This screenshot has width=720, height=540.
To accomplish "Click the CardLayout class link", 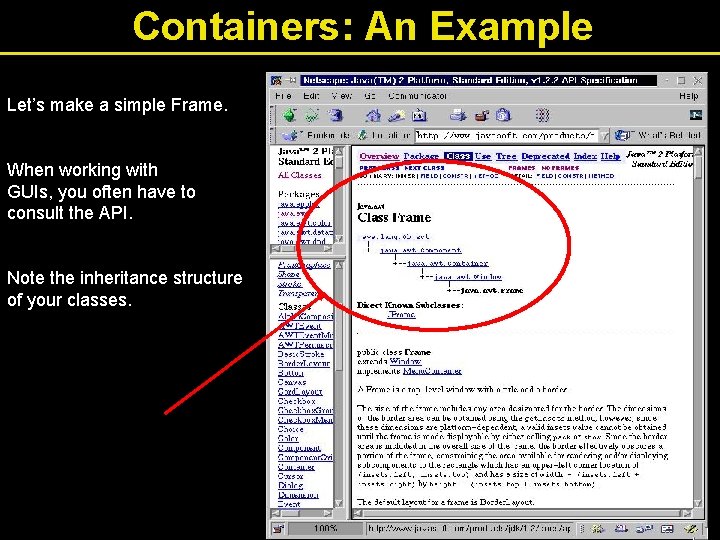I will pyautogui.click(x=300, y=392).
